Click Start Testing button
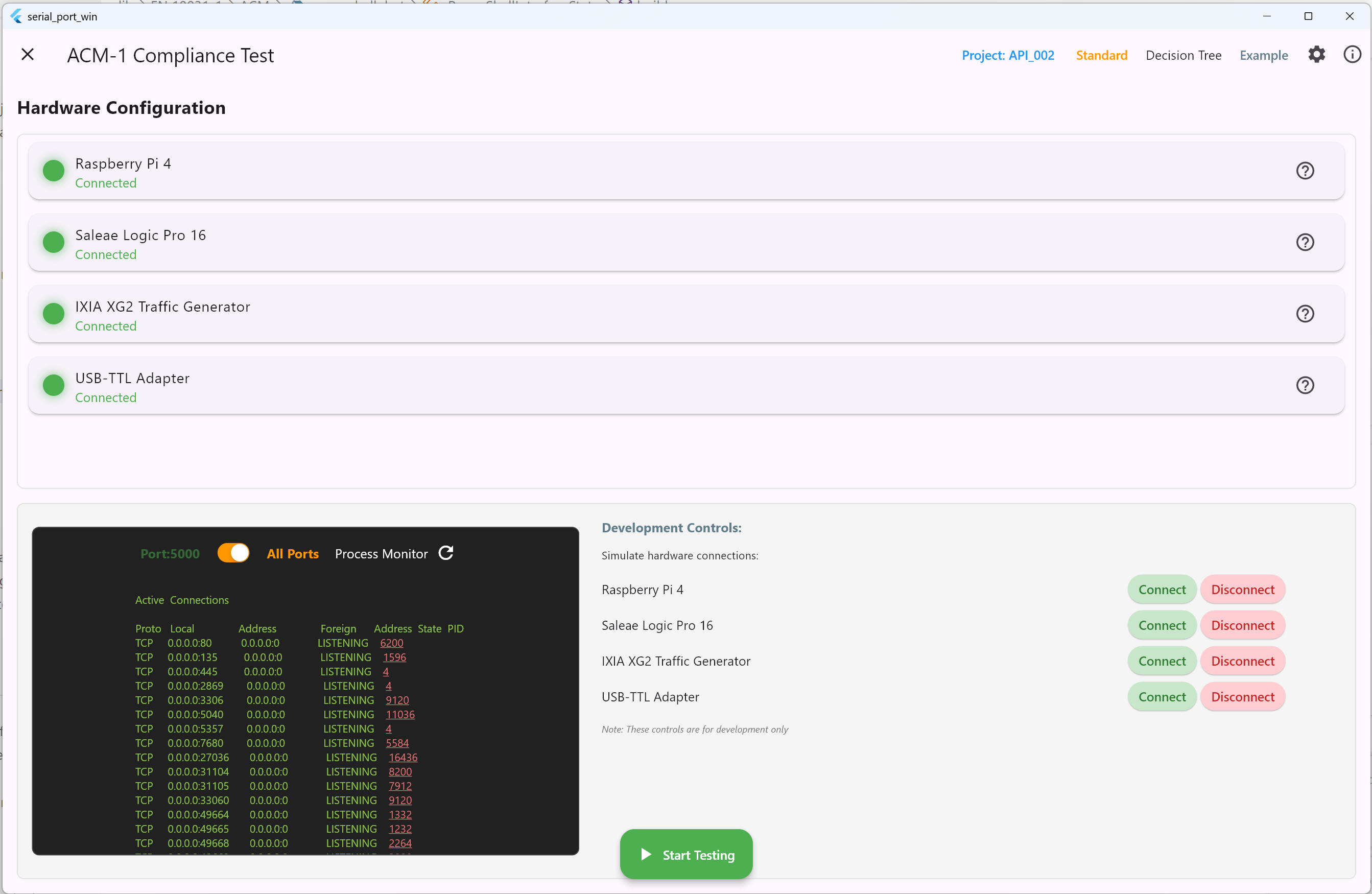 pos(686,854)
